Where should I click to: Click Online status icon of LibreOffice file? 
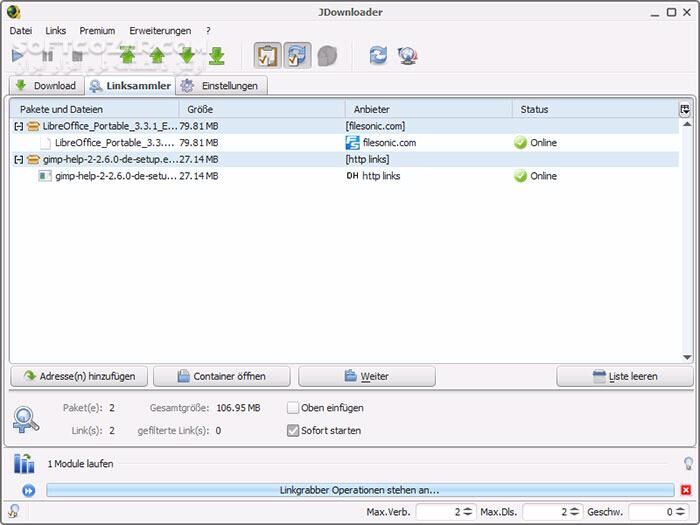[520, 143]
